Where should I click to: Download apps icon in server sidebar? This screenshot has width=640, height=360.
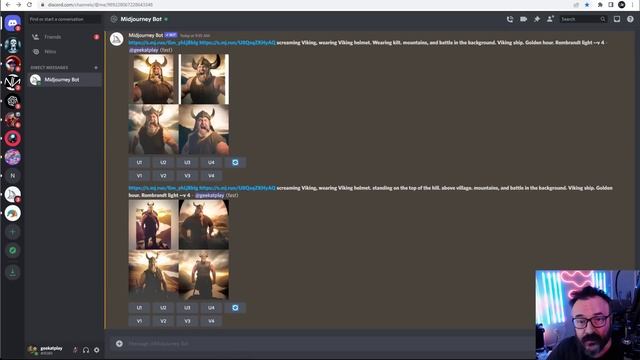[13, 272]
